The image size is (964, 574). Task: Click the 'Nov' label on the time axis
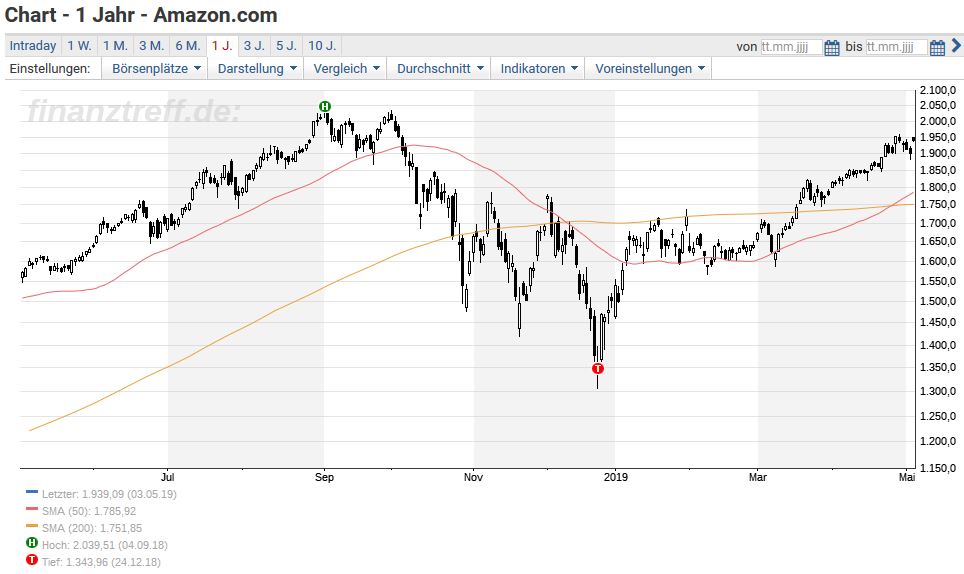[x=473, y=478]
